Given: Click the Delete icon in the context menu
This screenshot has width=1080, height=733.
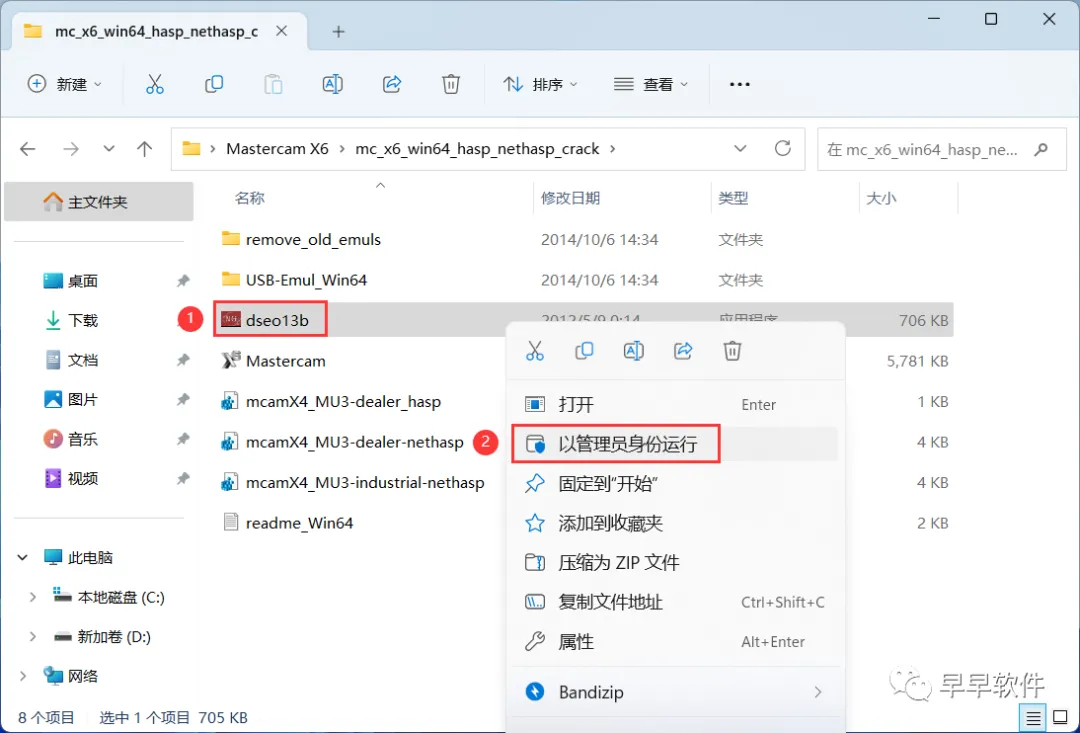Looking at the screenshot, I should tap(732, 351).
